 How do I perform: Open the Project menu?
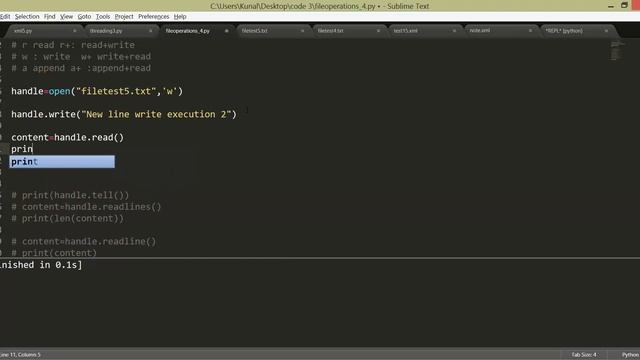point(124,17)
